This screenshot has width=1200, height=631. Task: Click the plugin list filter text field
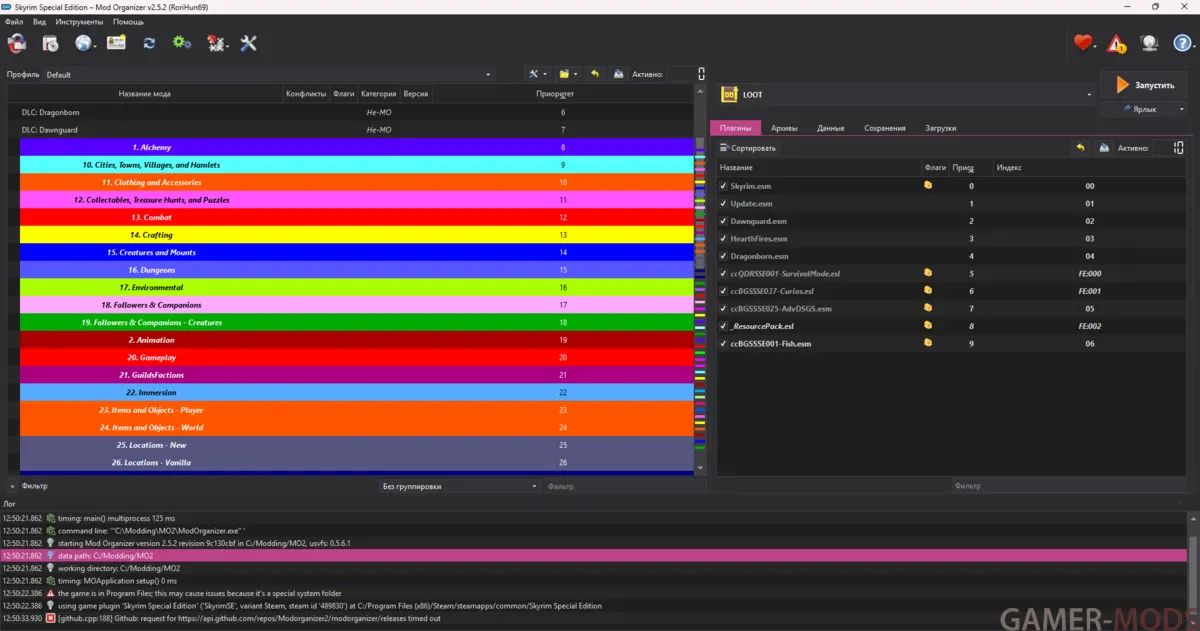(x=967, y=487)
